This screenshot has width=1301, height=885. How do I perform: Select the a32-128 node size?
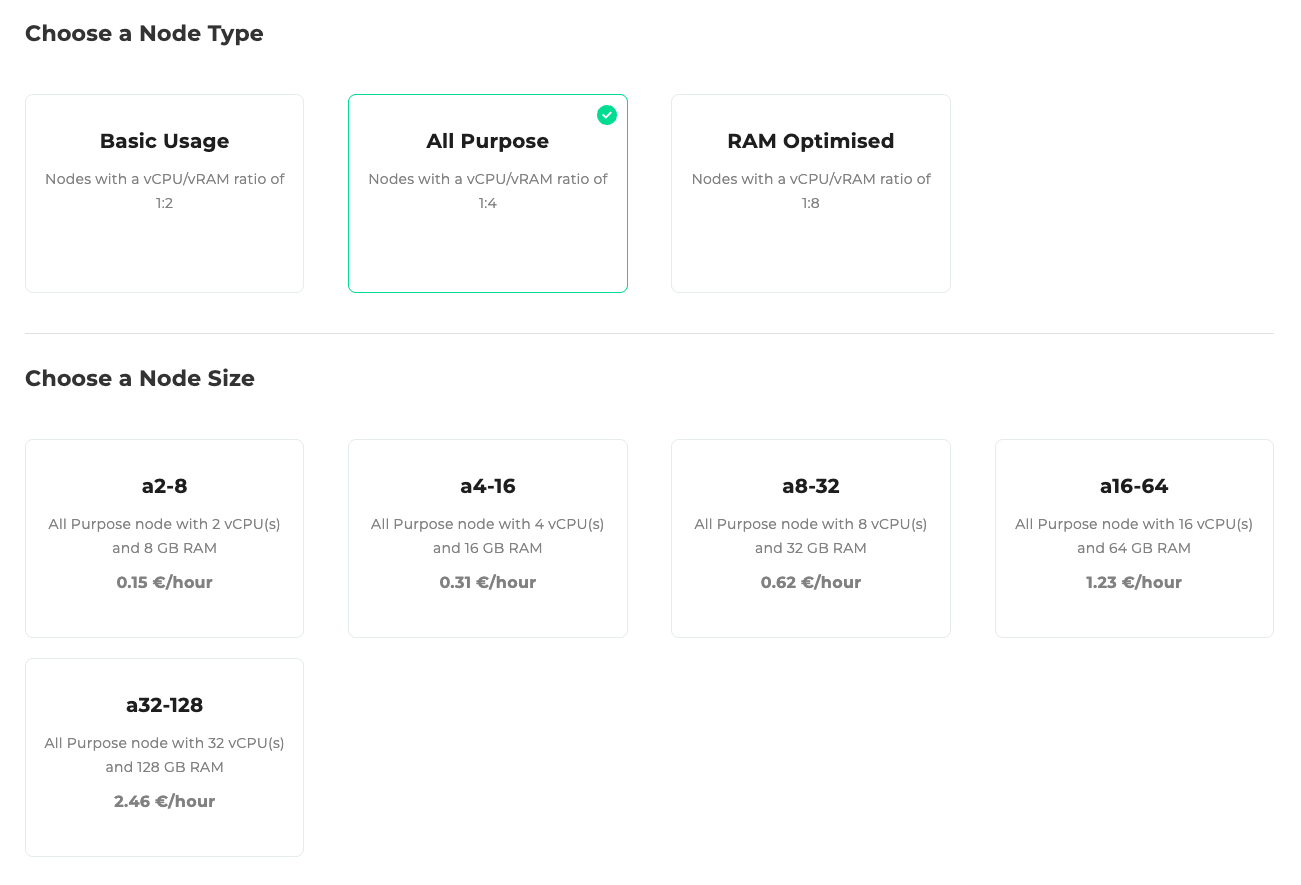pyautogui.click(x=164, y=757)
